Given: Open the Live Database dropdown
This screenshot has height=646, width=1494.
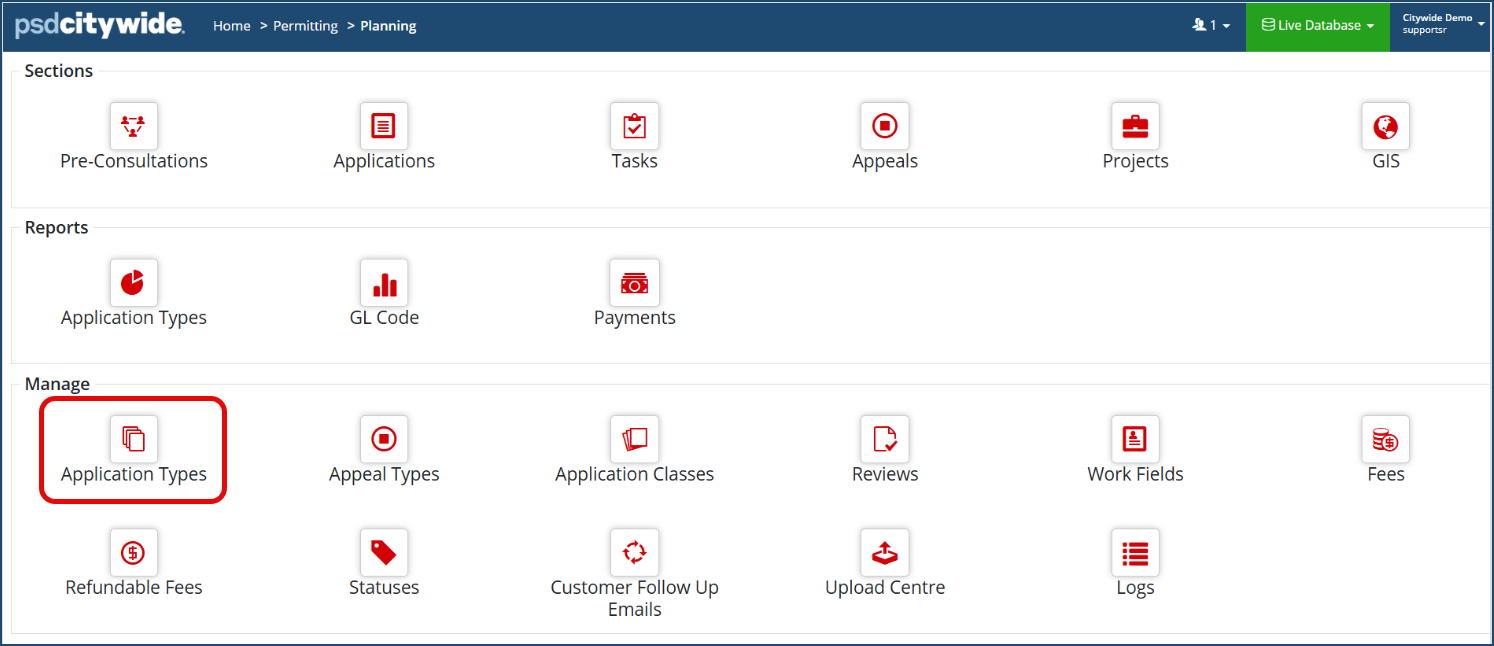Looking at the screenshot, I should coord(1318,25).
